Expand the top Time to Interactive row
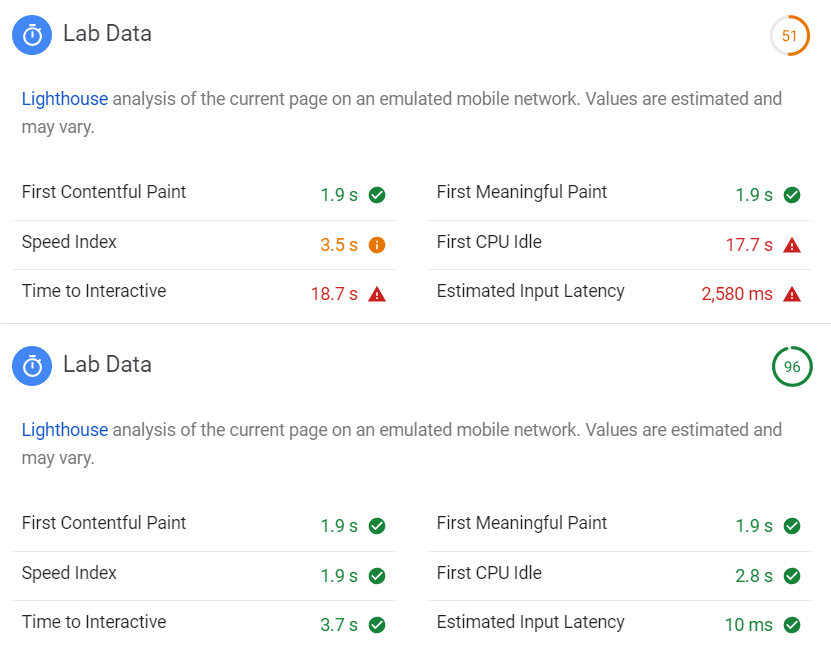Image resolution: width=831 pixels, height=657 pixels. [x=94, y=292]
